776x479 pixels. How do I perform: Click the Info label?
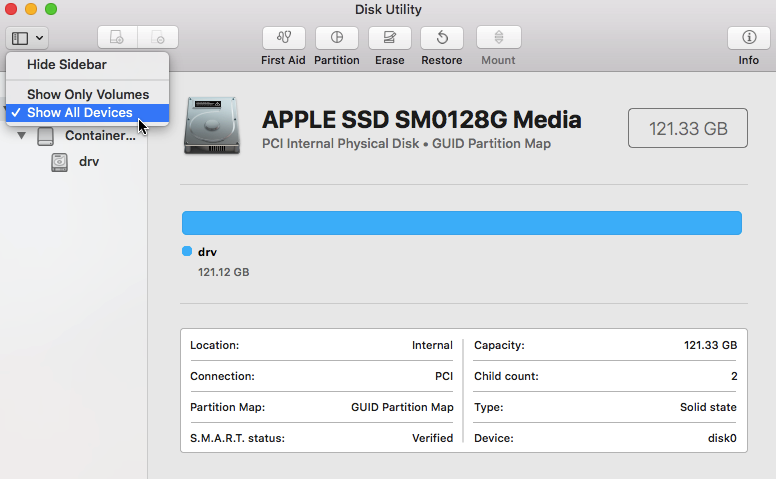748,60
